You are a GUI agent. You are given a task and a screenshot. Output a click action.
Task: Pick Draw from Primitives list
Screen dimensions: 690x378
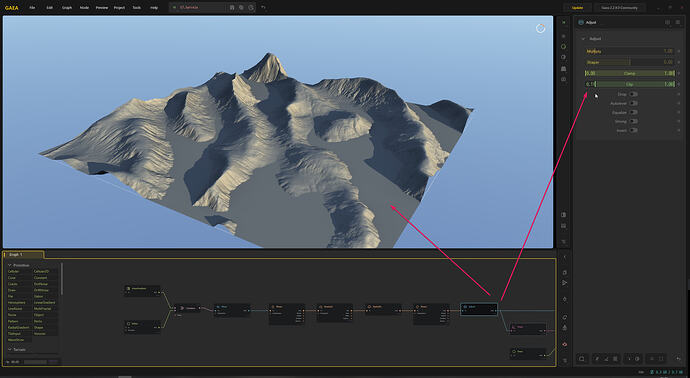[x=12, y=290]
